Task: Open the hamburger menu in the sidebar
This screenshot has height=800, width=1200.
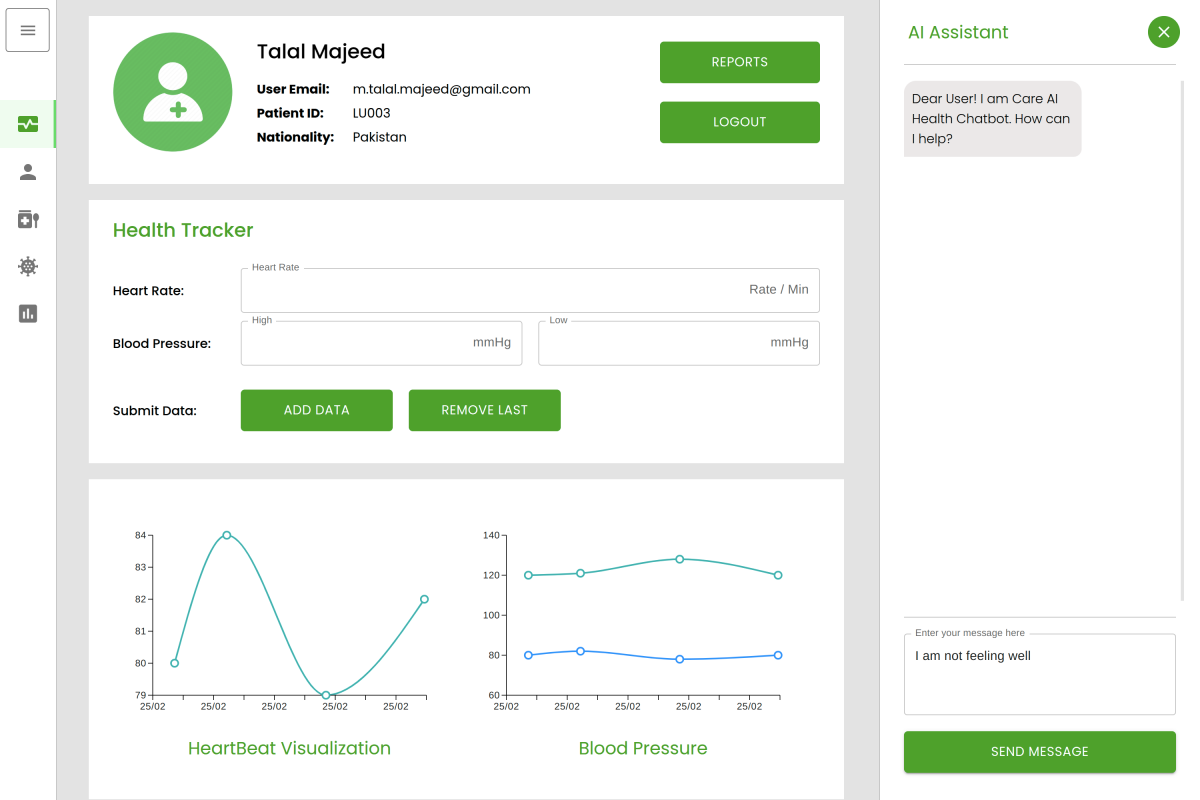Action: [28, 30]
